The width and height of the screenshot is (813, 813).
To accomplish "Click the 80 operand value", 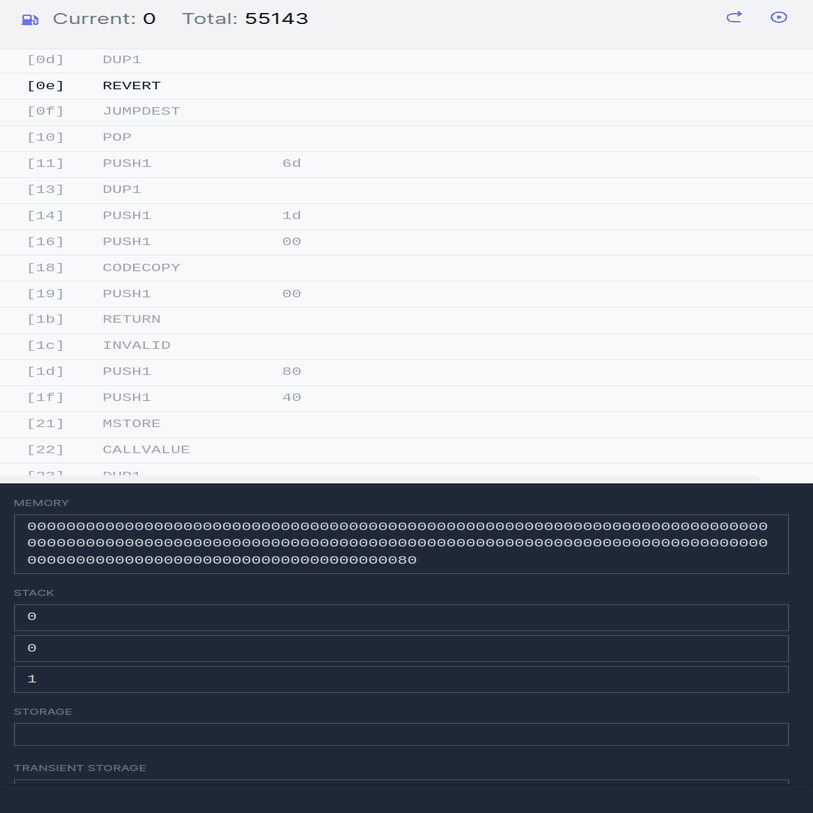I will 291,371.
